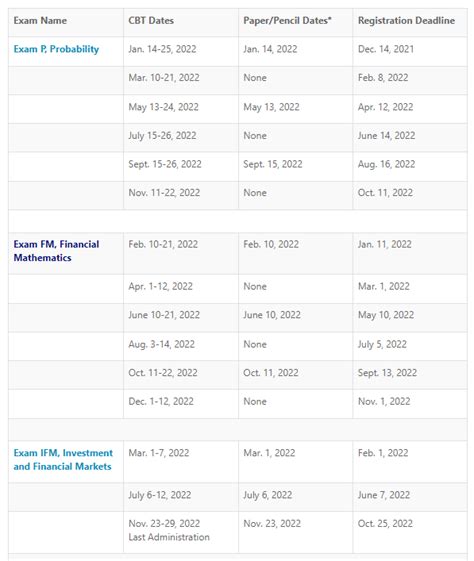This screenshot has width=474, height=561.
Task: Open the Exam P, Probability link
Action: click(x=56, y=49)
